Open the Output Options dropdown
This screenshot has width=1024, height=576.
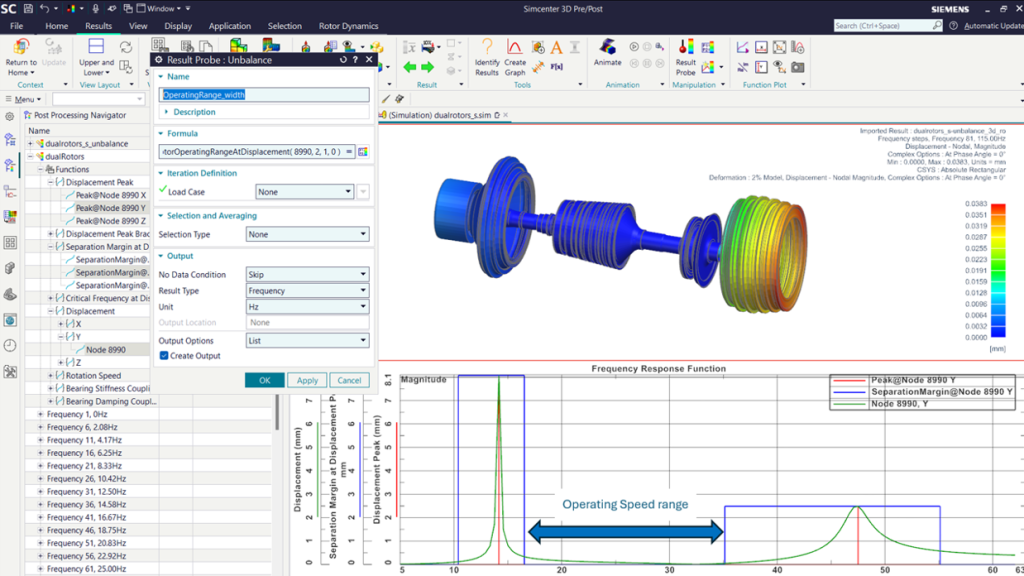pyautogui.click(x=307, y=341)
